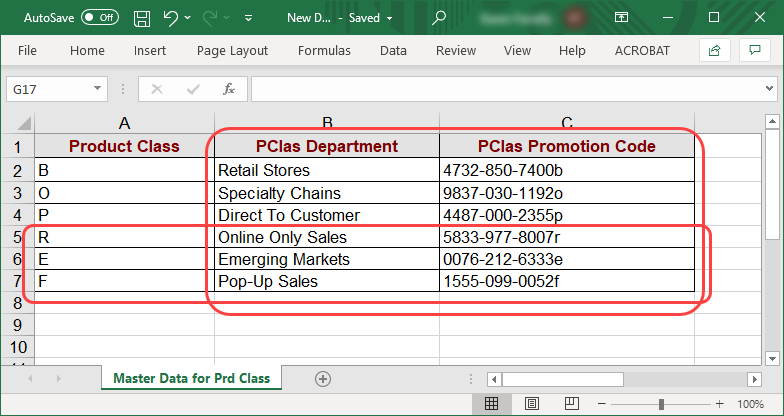Add a new sheet with plus icon

[x=322, y=379]
